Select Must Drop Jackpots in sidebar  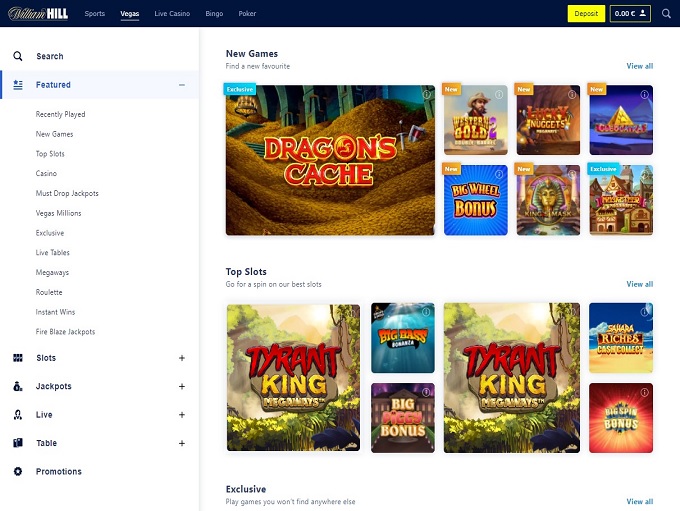pyautogui.click(x=67, y=193)
